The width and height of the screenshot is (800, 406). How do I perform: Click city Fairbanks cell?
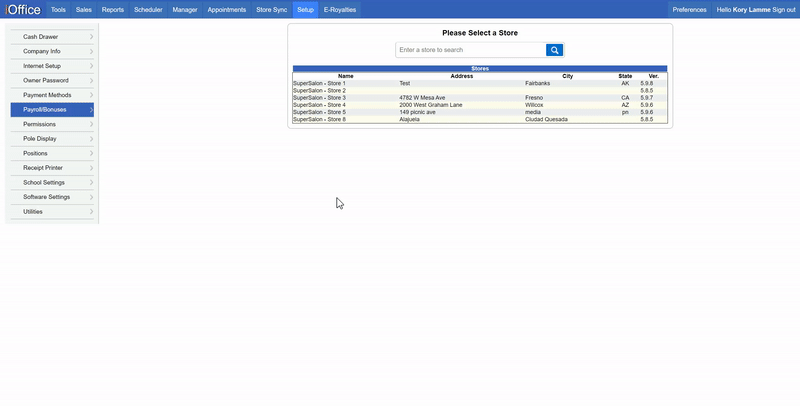(537, 83)
